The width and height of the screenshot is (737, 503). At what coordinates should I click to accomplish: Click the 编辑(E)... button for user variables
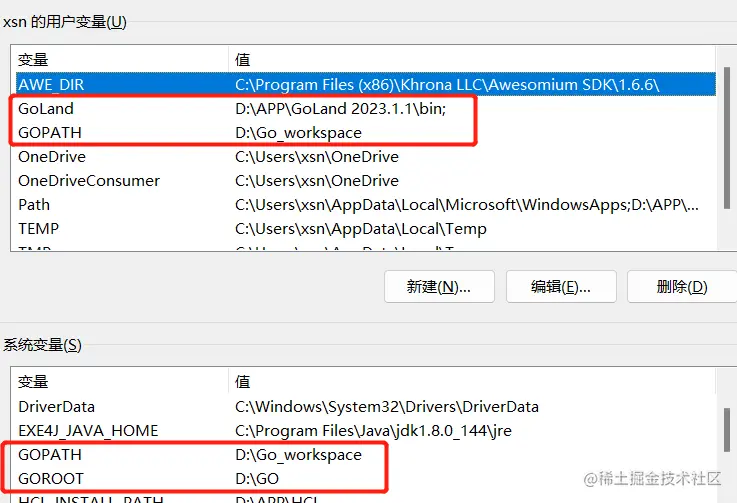pyautogui.click(x=561, y=286)
